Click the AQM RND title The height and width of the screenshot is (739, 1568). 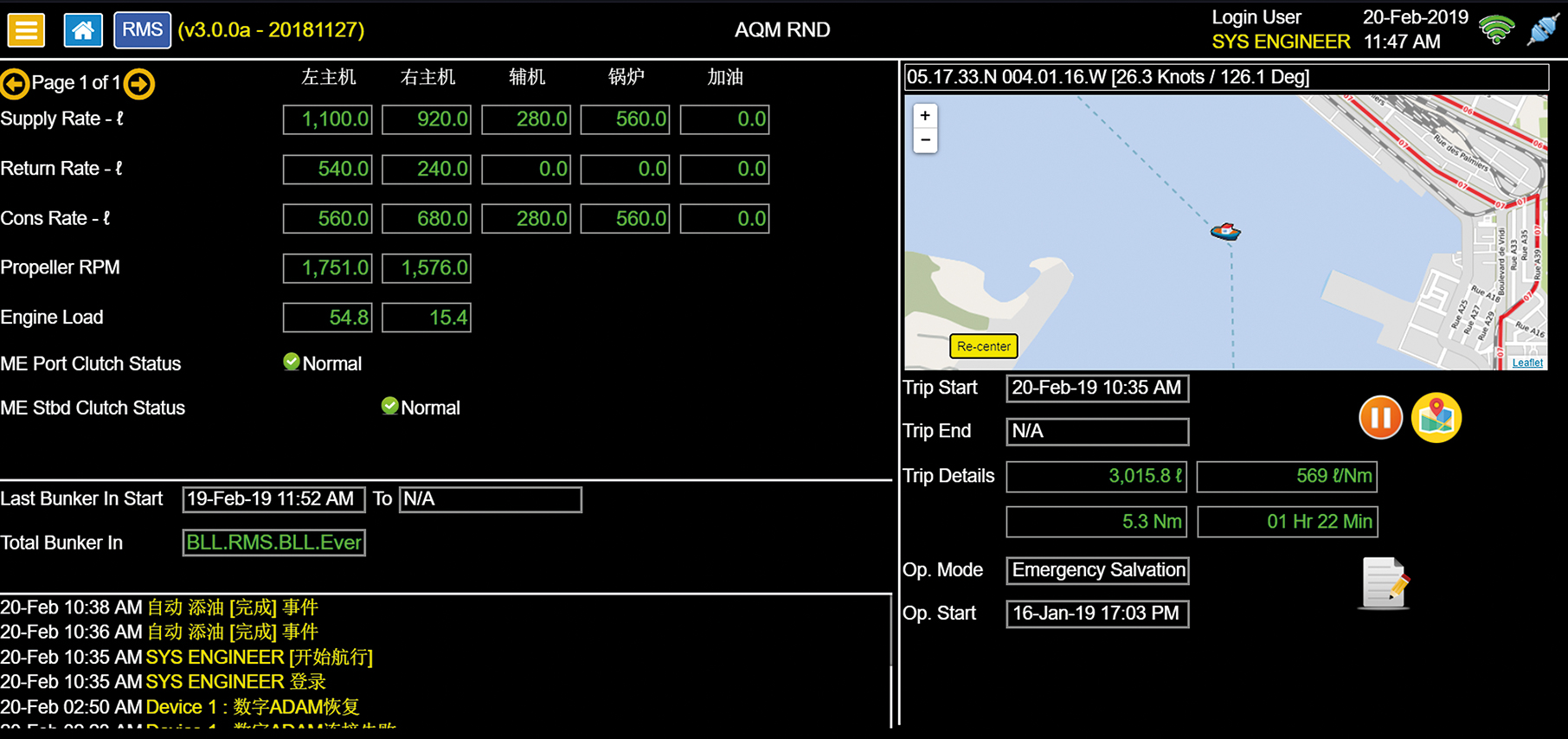click(x=782, y=30)
